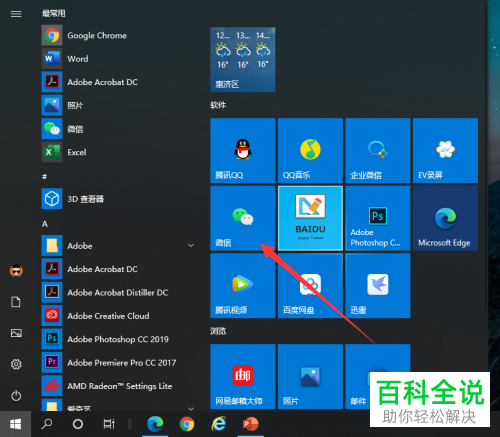Open Adobe Acrobat DC under letter A

coord(118,269)
